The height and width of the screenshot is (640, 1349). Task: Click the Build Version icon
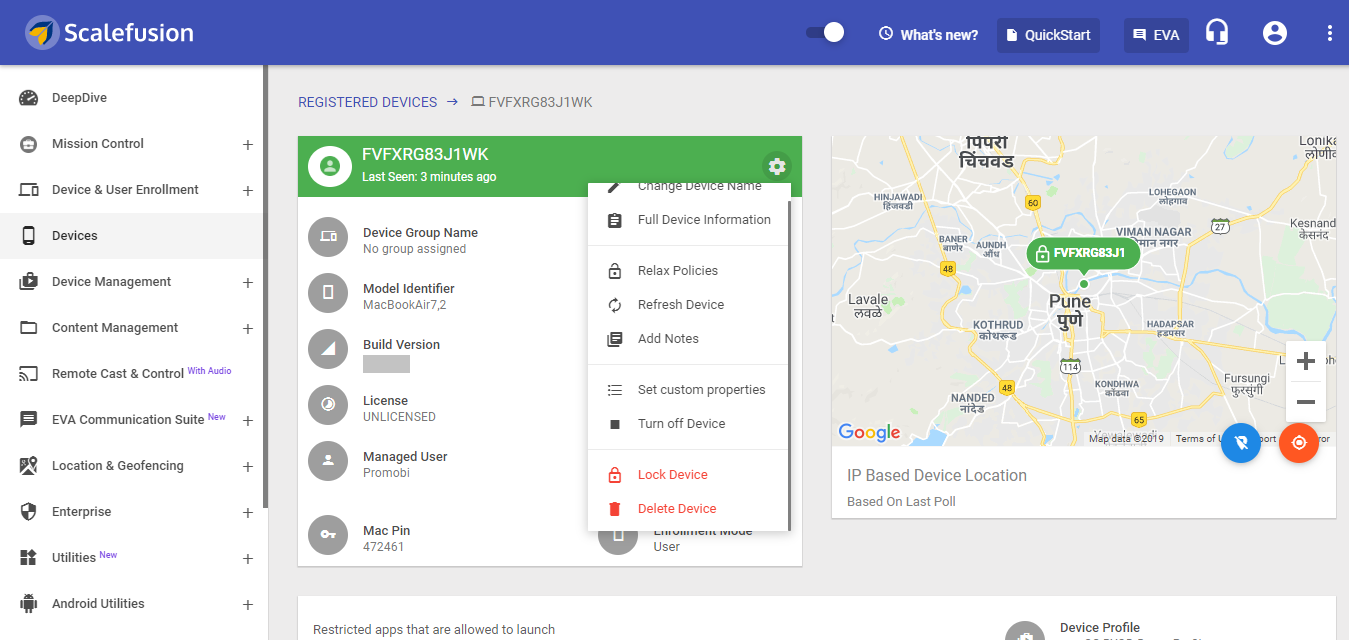[328, 349]
